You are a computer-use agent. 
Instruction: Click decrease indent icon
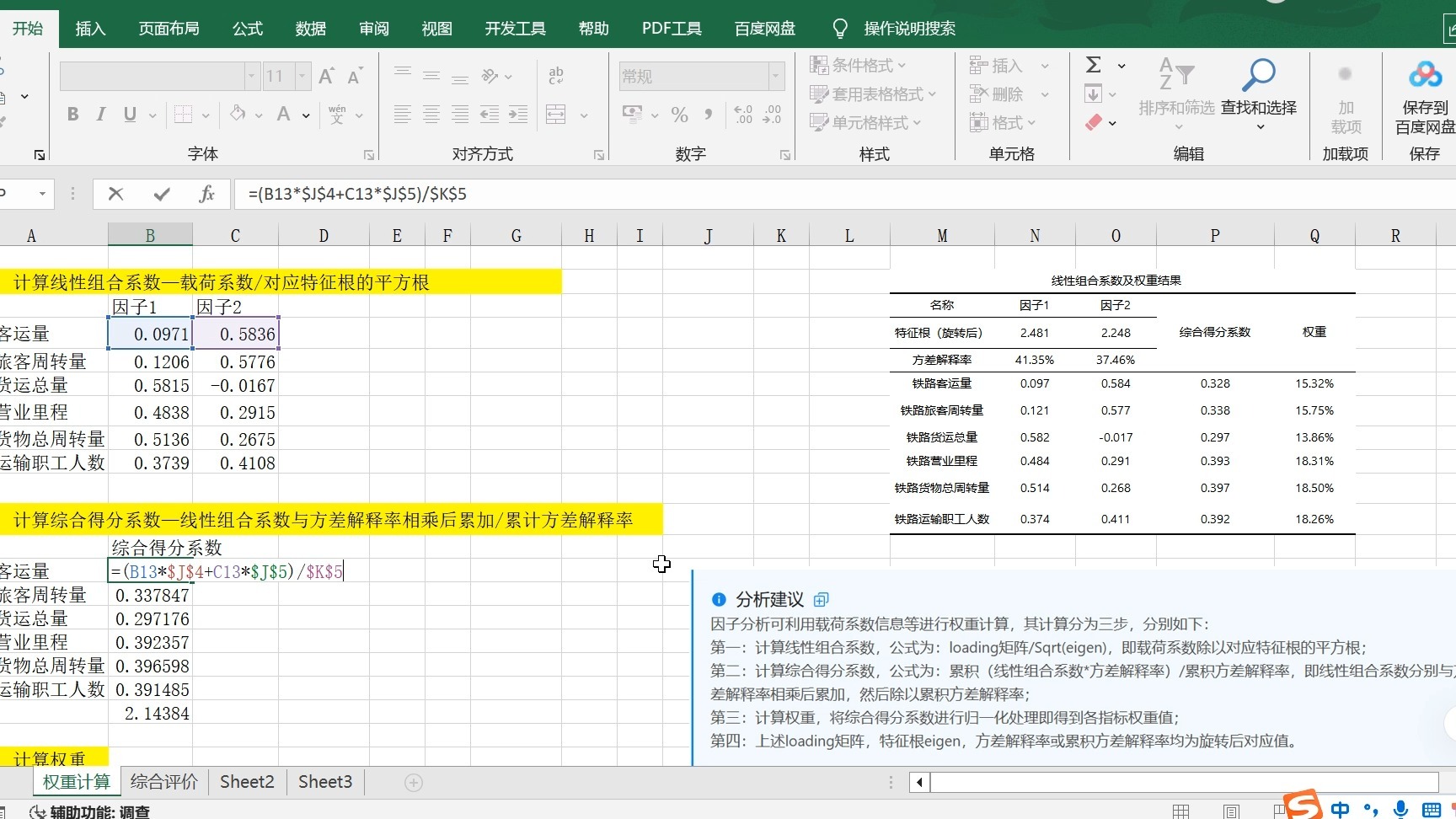(x=490, y=115)
